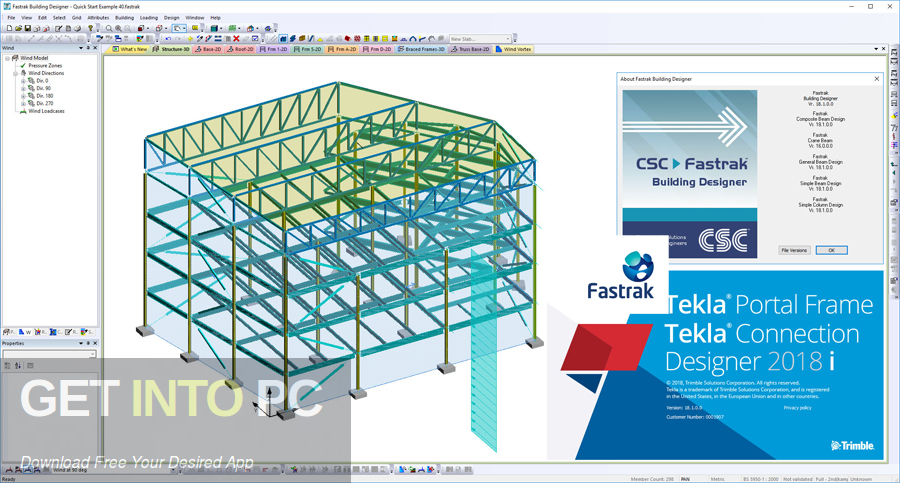Click the zoom in magnifier icon
900x483 pixels.
click(118, 28)
